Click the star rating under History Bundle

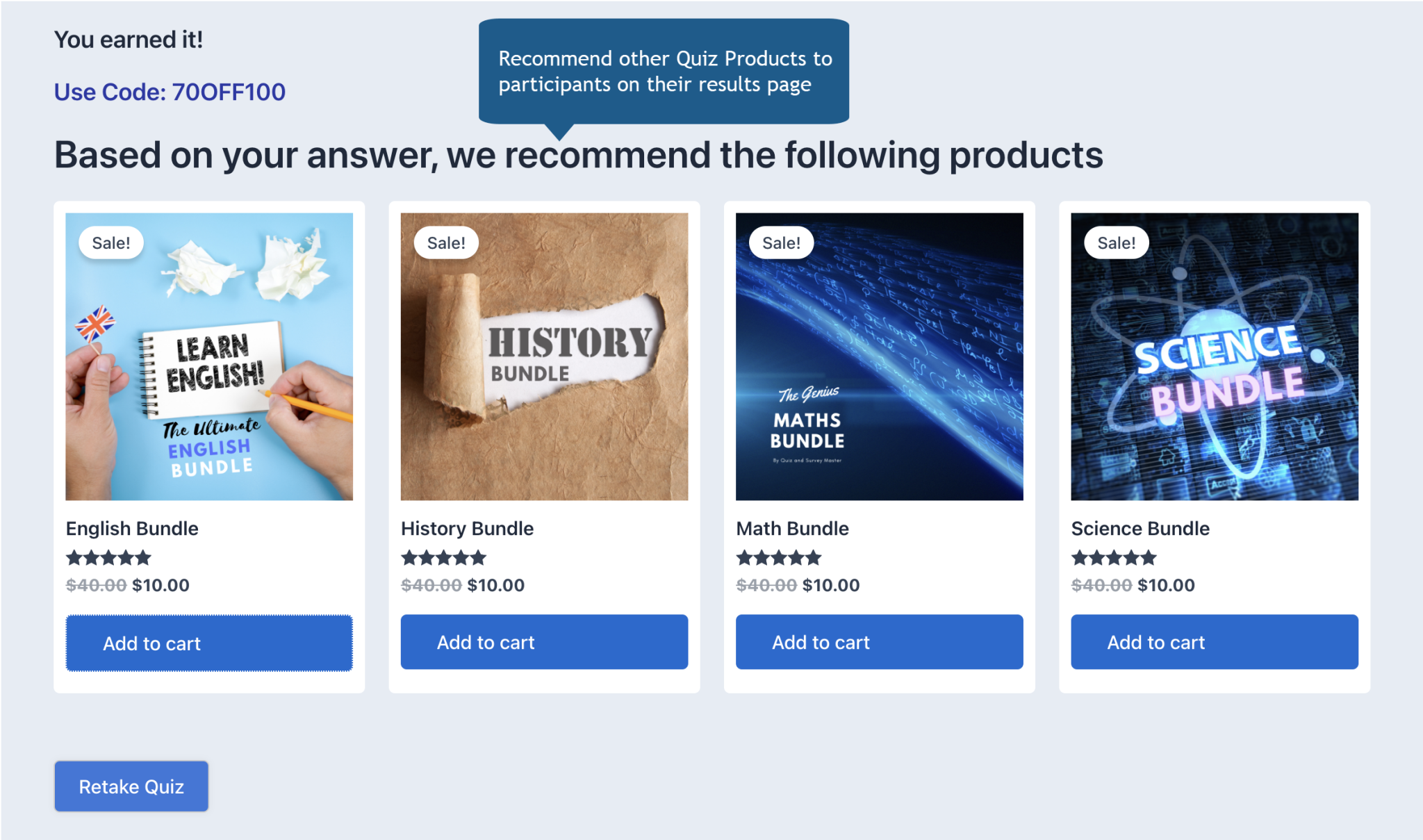[443, 557]
